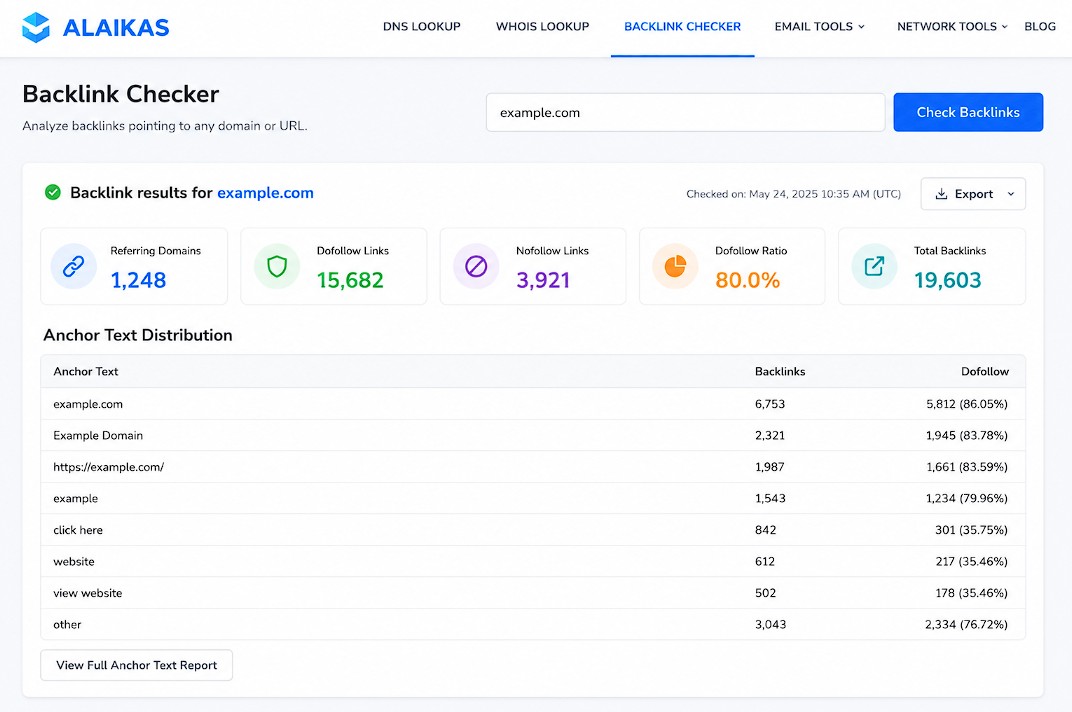The width and height of the screenshot is (1072, 712).
Task: Click the Total Backlinks external-link icon
Action: (x=874, y=266)
